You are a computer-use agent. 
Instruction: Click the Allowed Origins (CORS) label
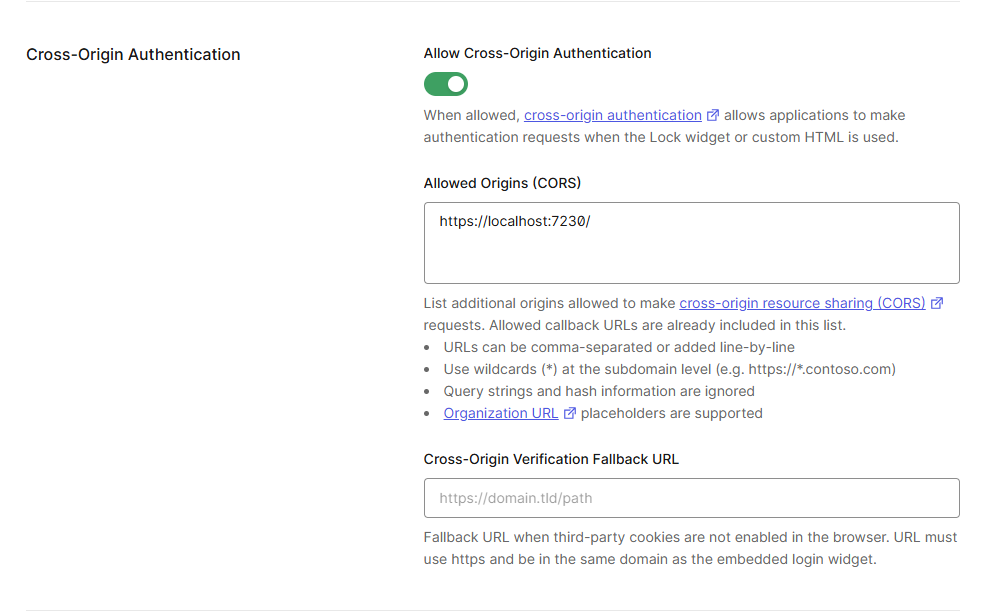click(502, 183)
